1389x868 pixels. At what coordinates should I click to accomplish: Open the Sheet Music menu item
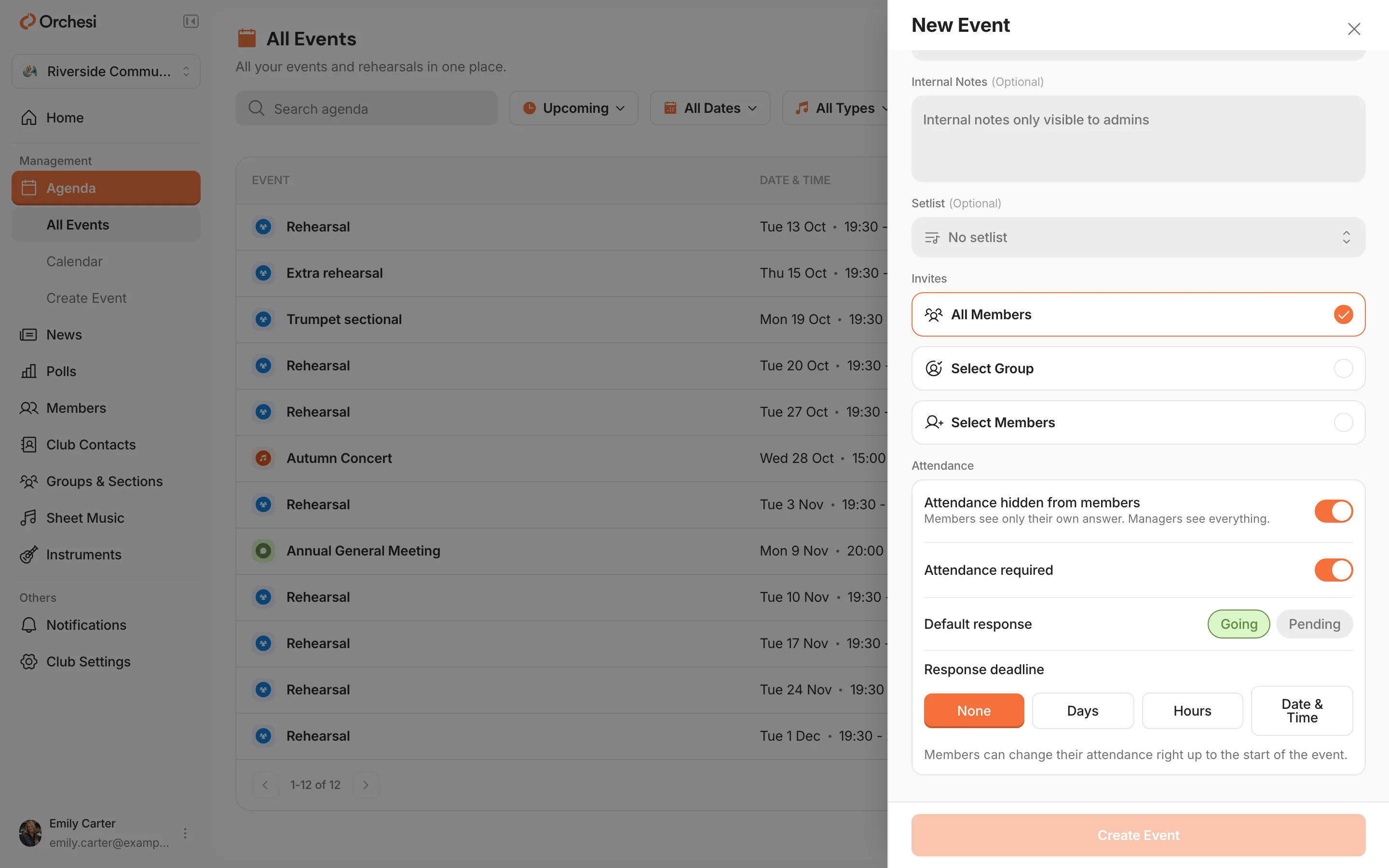(x=106, y=518)
